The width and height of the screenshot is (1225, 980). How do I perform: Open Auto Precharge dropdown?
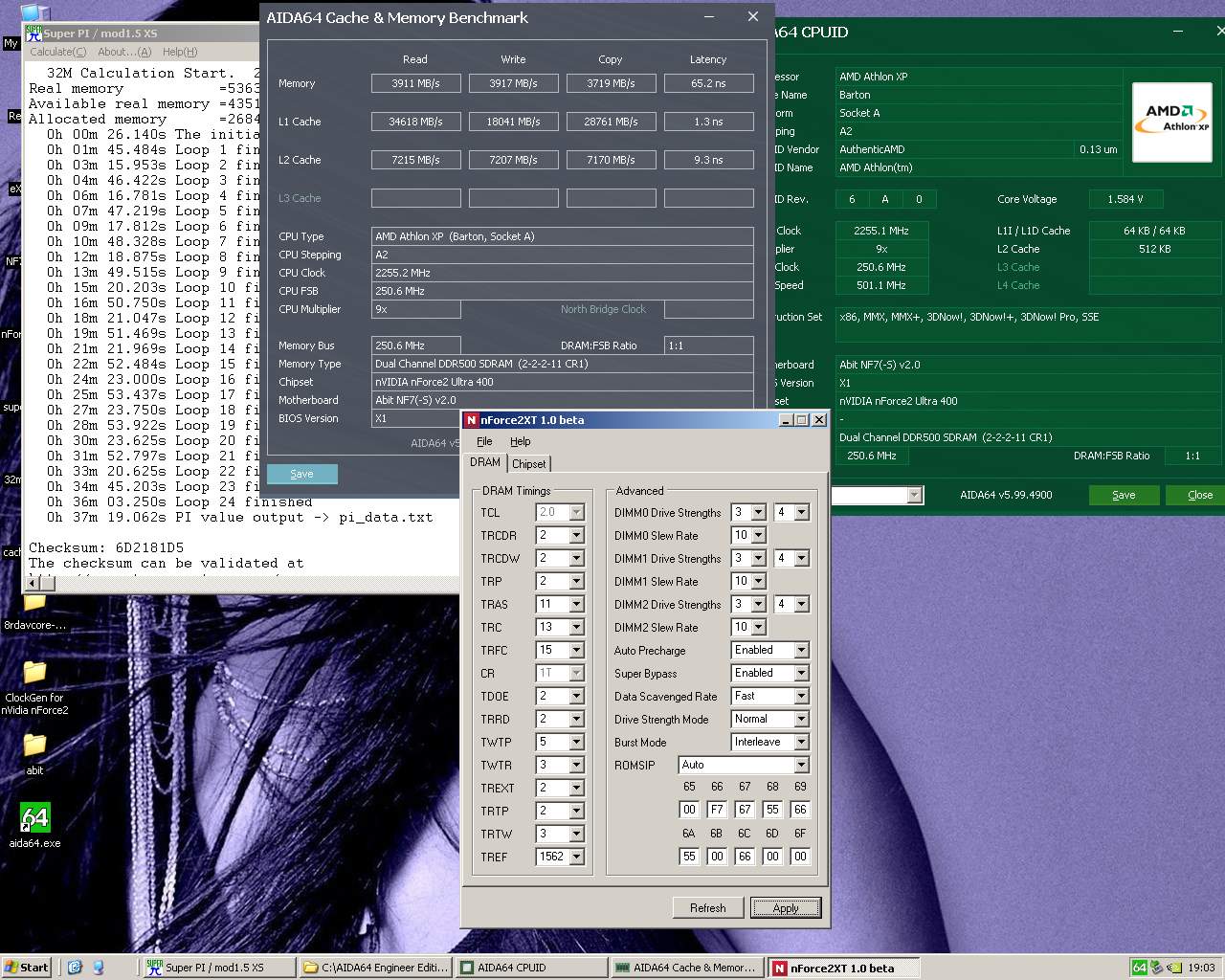pyautogui.click(x=801, y=651)
